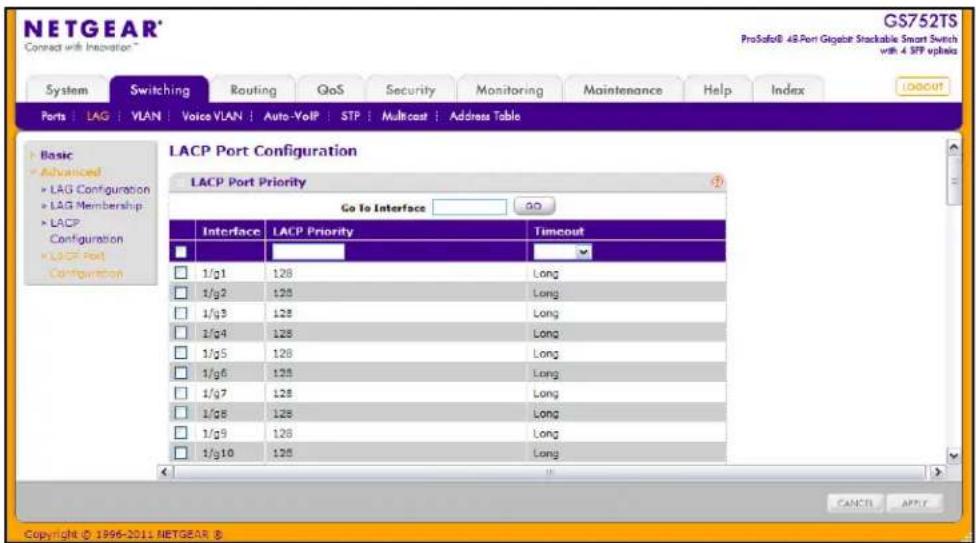
Task: Check the box for interface 1/g4
Action: 181,333
